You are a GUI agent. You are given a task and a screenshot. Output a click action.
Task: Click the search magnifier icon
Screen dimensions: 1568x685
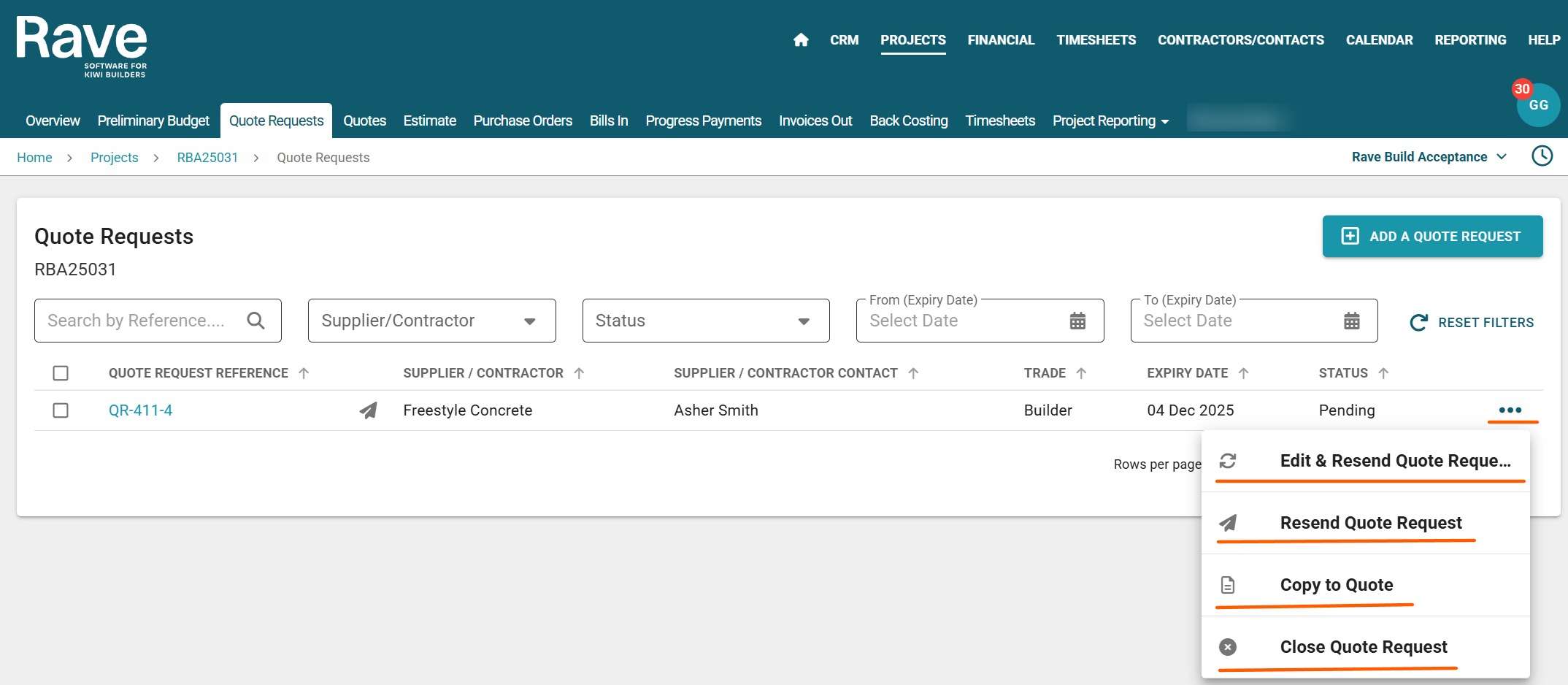[255, 321]
